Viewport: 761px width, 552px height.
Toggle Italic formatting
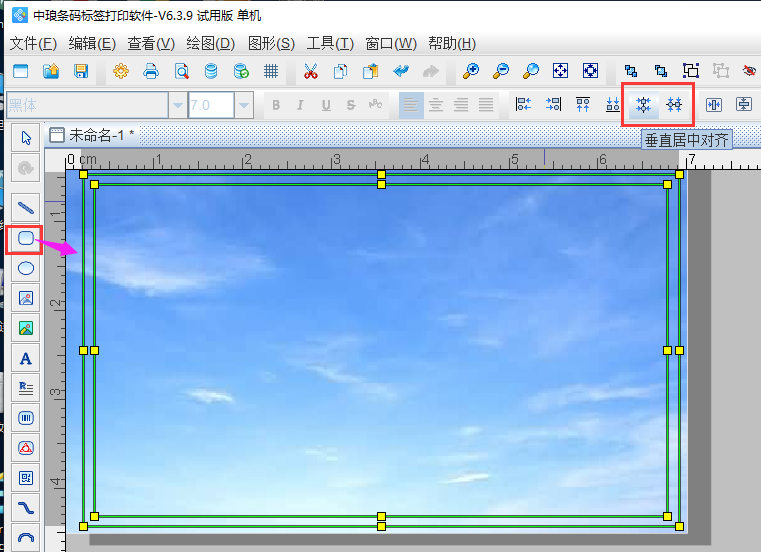pos(300,105)
